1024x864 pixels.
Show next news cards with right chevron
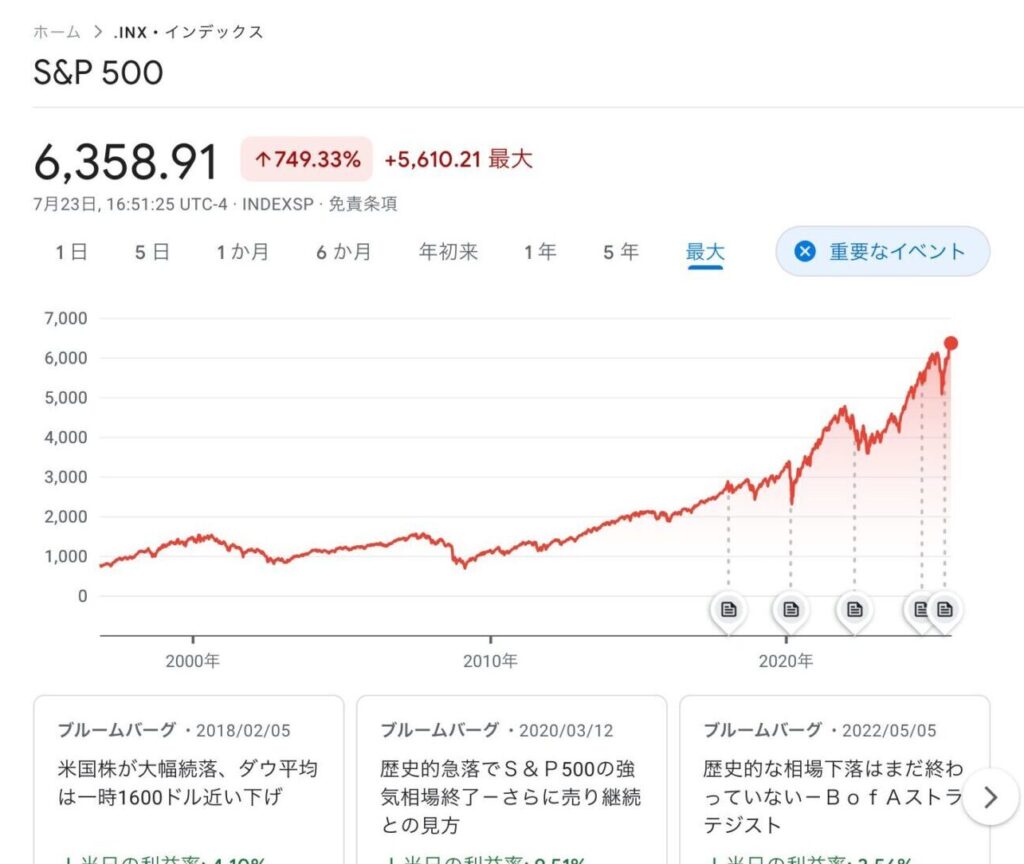[990, 797]
